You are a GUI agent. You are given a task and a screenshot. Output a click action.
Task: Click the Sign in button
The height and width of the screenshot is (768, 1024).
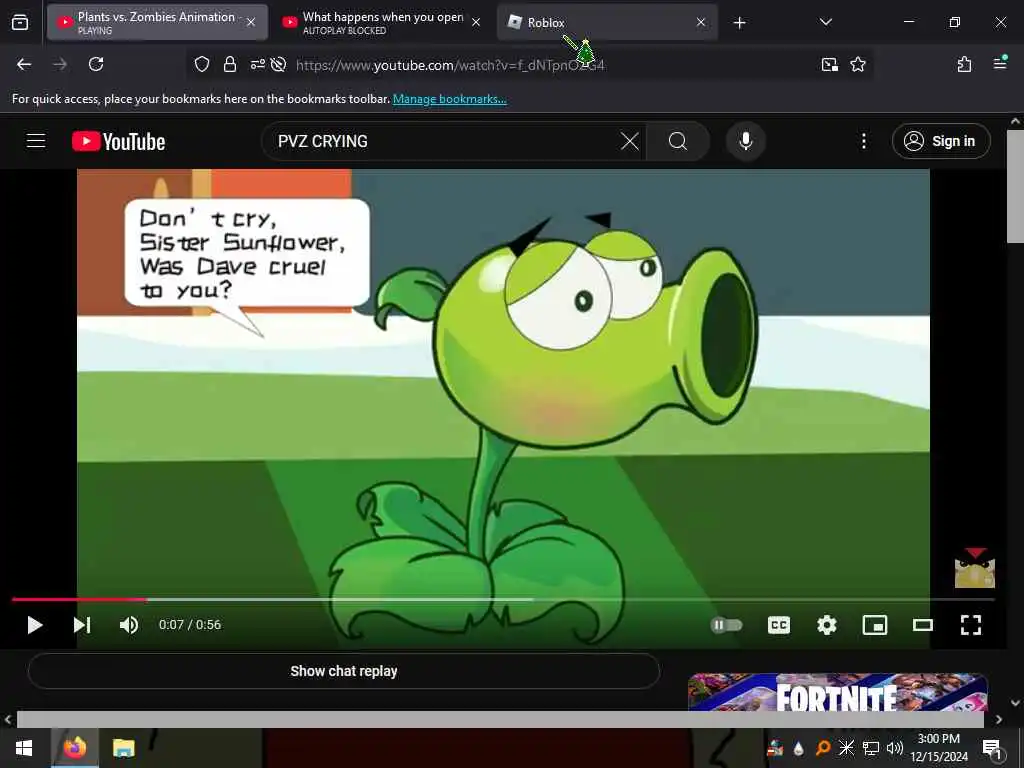coord(940,141)
